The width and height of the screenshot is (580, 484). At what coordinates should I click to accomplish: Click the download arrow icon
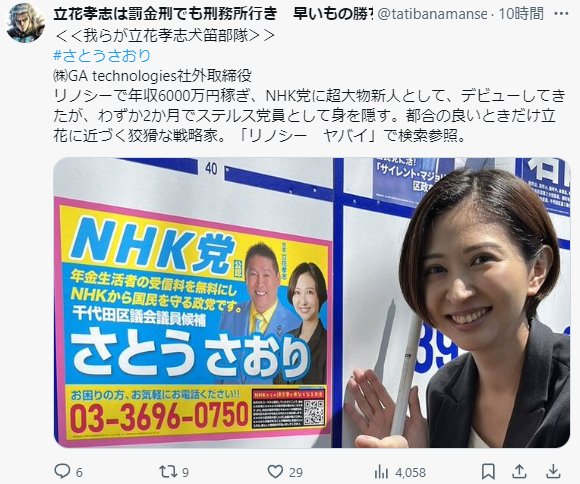(553, 471)
